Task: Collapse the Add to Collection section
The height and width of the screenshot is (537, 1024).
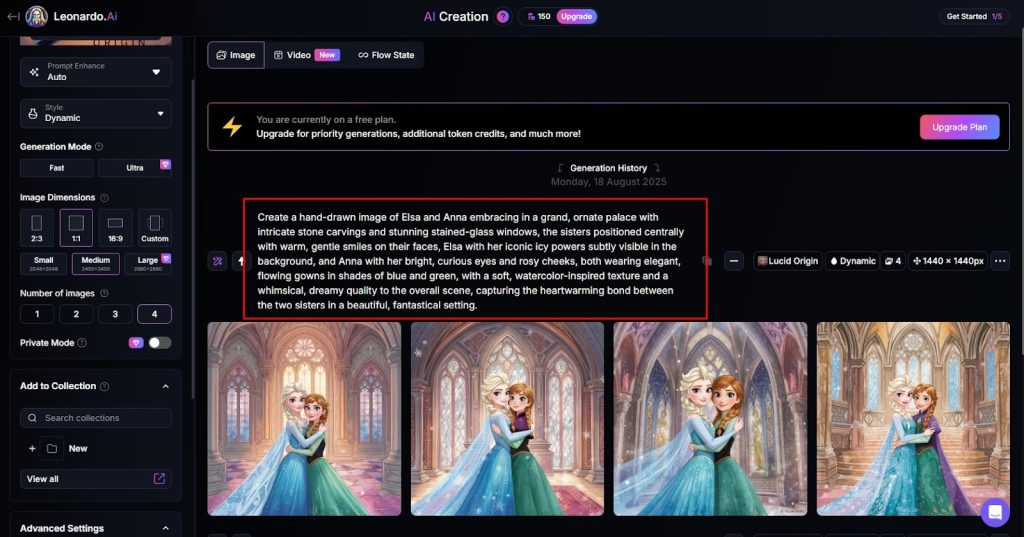Action: 165,387
